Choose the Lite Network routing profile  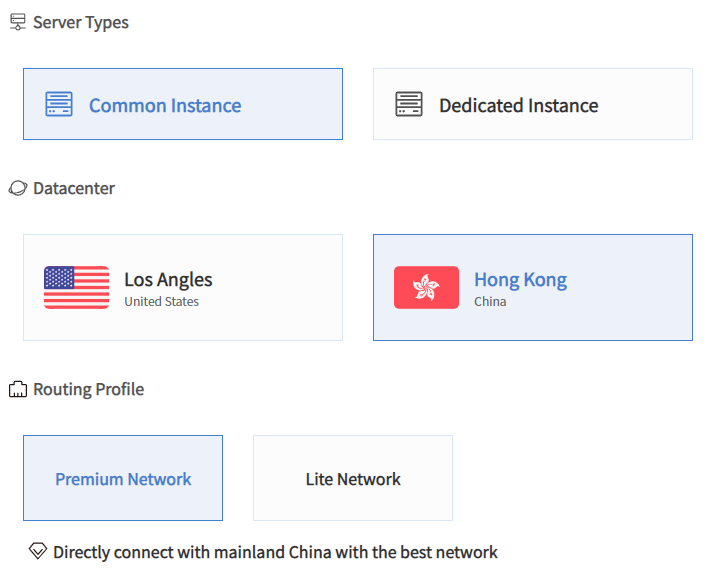tap(353, 478)
